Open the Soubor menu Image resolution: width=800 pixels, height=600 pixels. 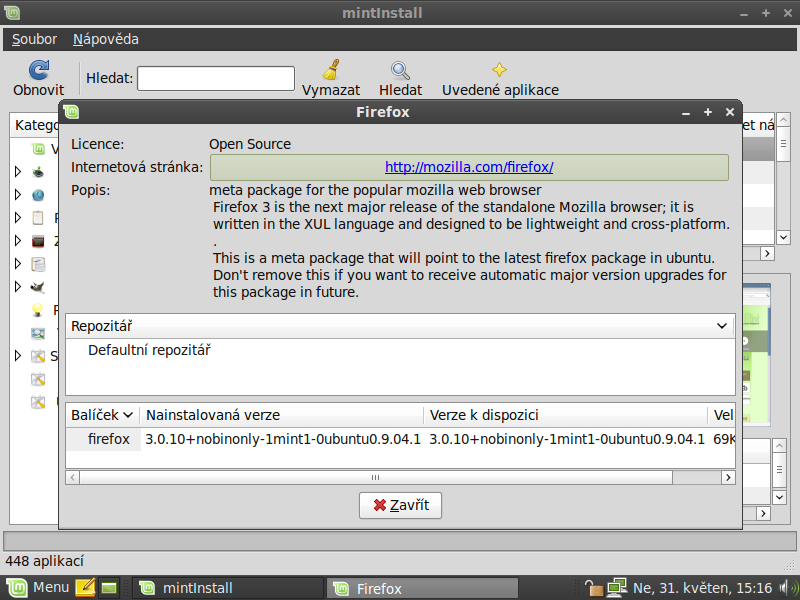[x=34, y=39]
